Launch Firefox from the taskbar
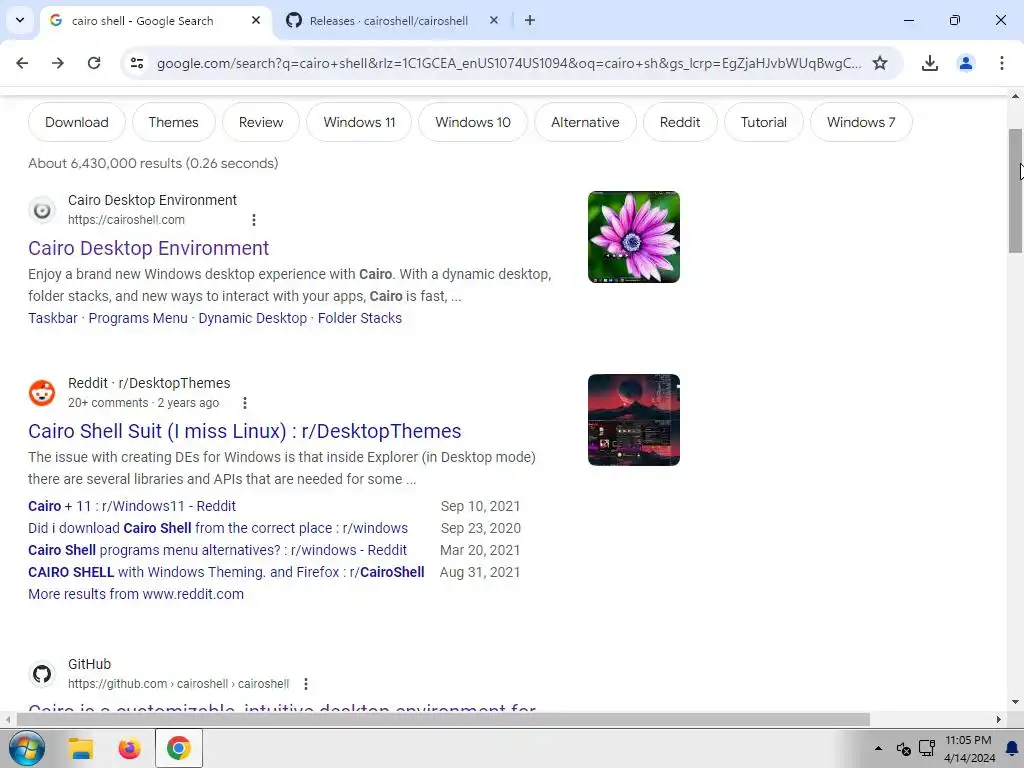Viewport: 1024px width, 768px height. click(x=129, y=748)
